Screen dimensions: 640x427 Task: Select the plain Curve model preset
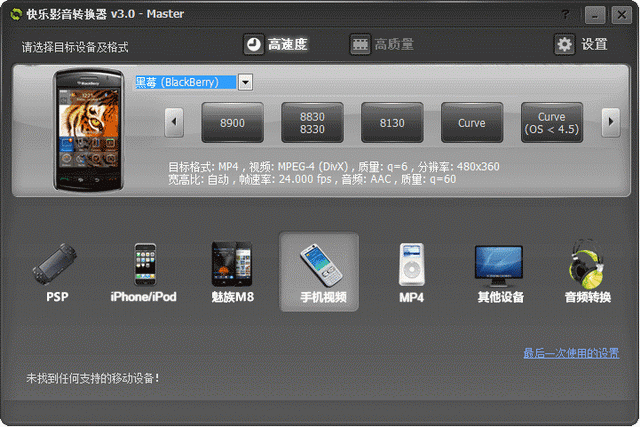point(472,122)
